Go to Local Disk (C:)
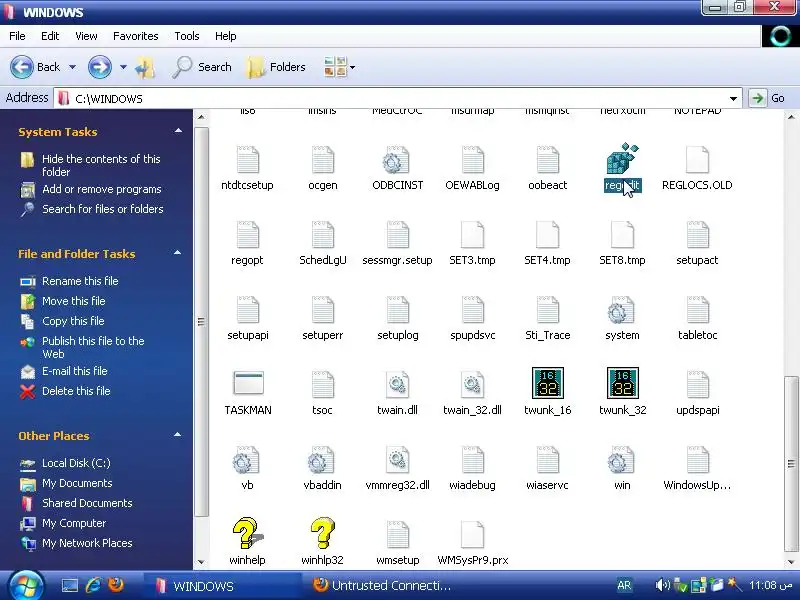 tap(76, 463)
